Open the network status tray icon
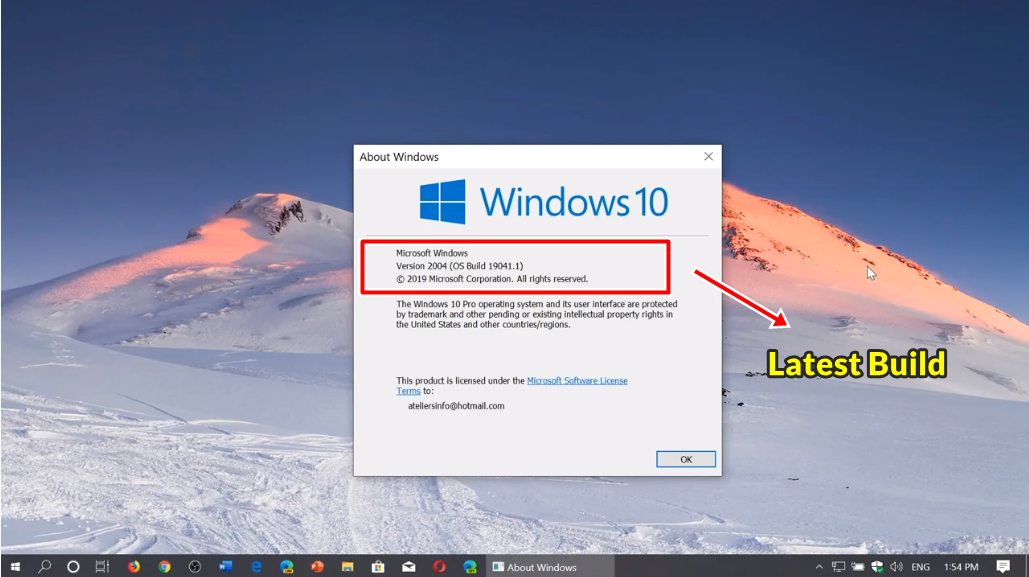The image size is (1029, 577). click(x=838, y=567)
